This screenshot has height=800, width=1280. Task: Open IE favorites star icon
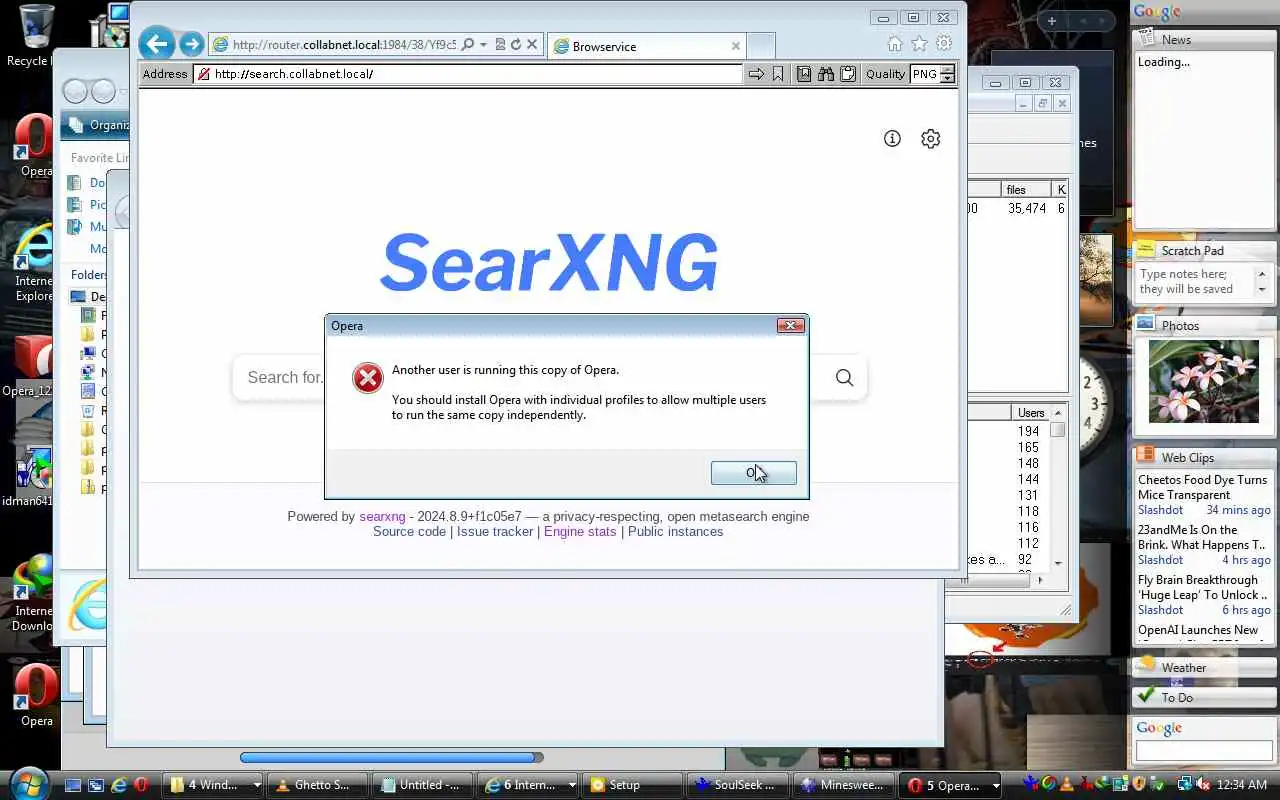(x=919, y=44)
